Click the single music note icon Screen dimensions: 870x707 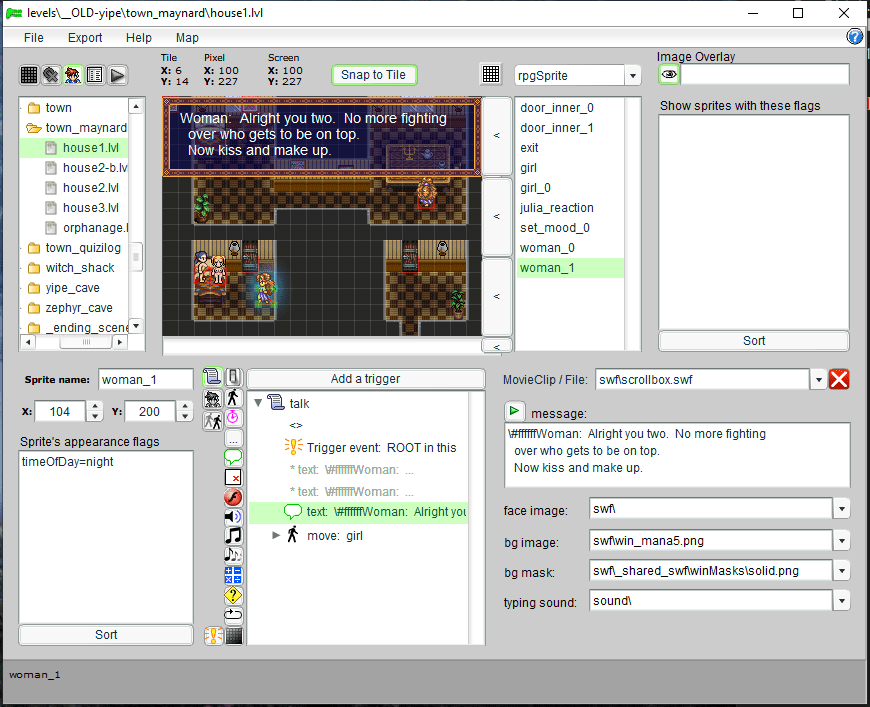click(x=233, y=536)
